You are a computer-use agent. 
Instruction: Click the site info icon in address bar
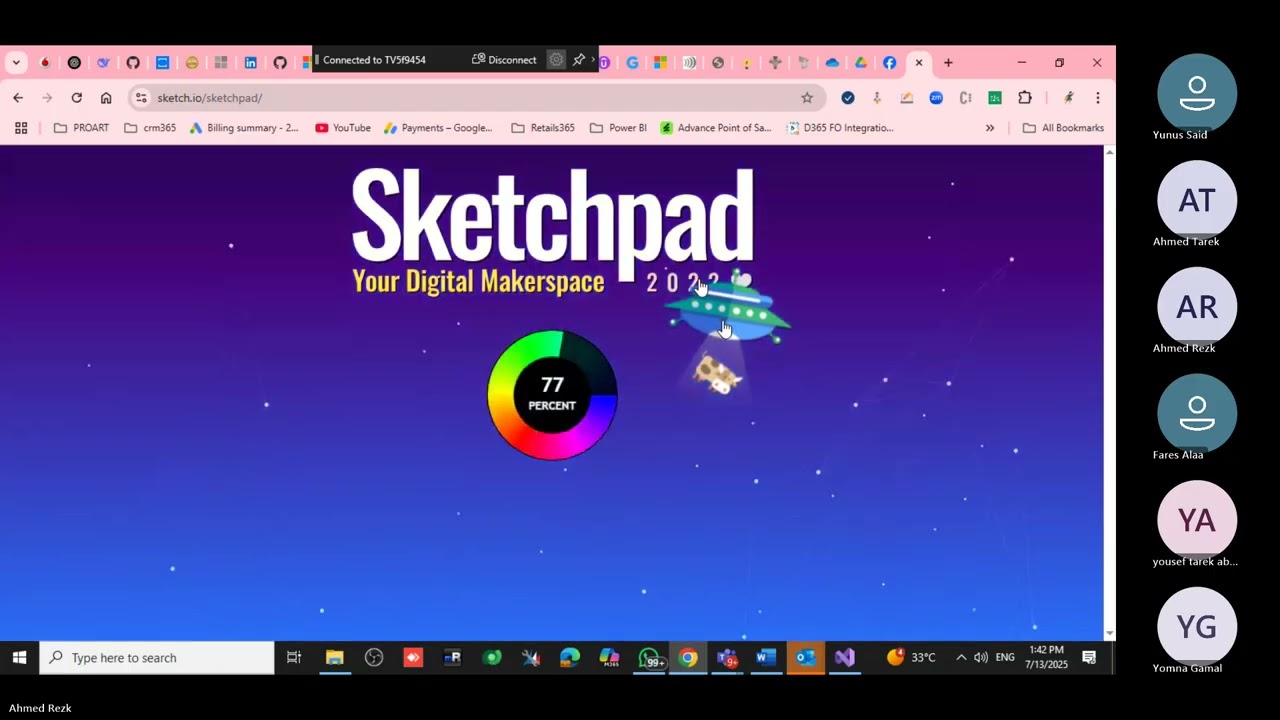(x=141, y=98)
